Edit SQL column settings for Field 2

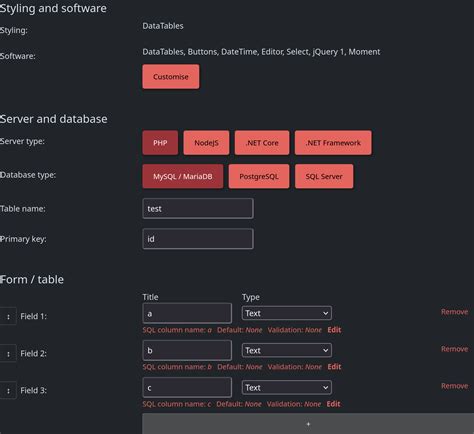click(334, 367)
